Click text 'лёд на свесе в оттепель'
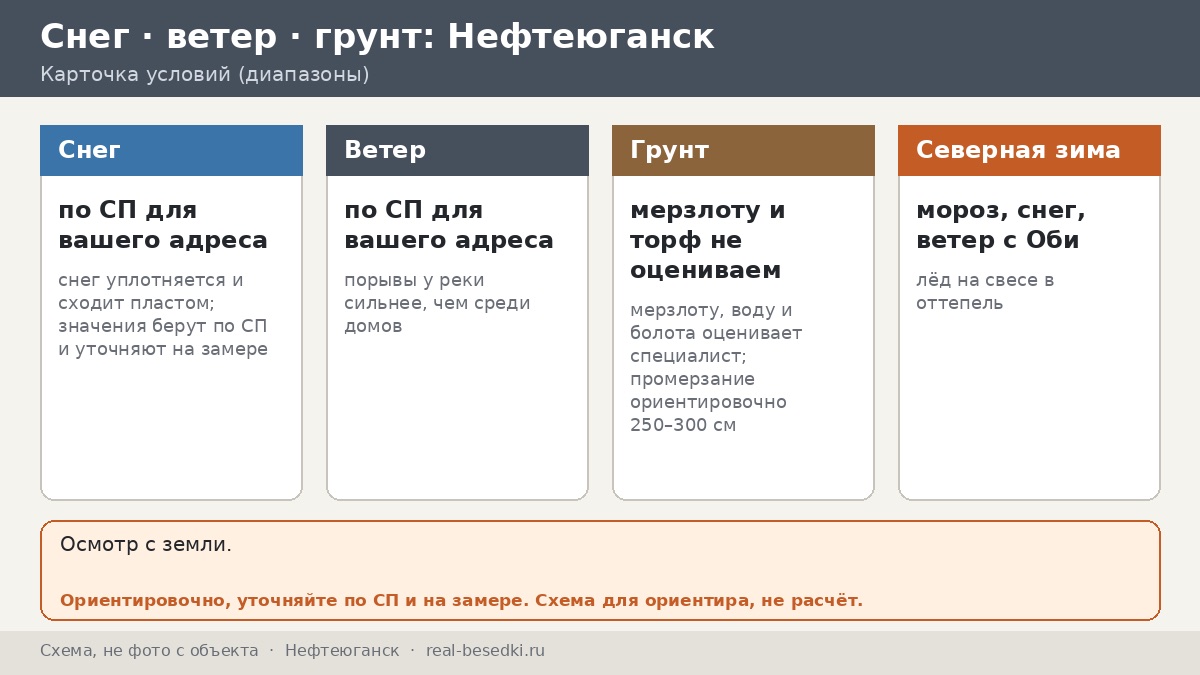1200x675 pixels. pyautogui.click(x=985, y=291)
